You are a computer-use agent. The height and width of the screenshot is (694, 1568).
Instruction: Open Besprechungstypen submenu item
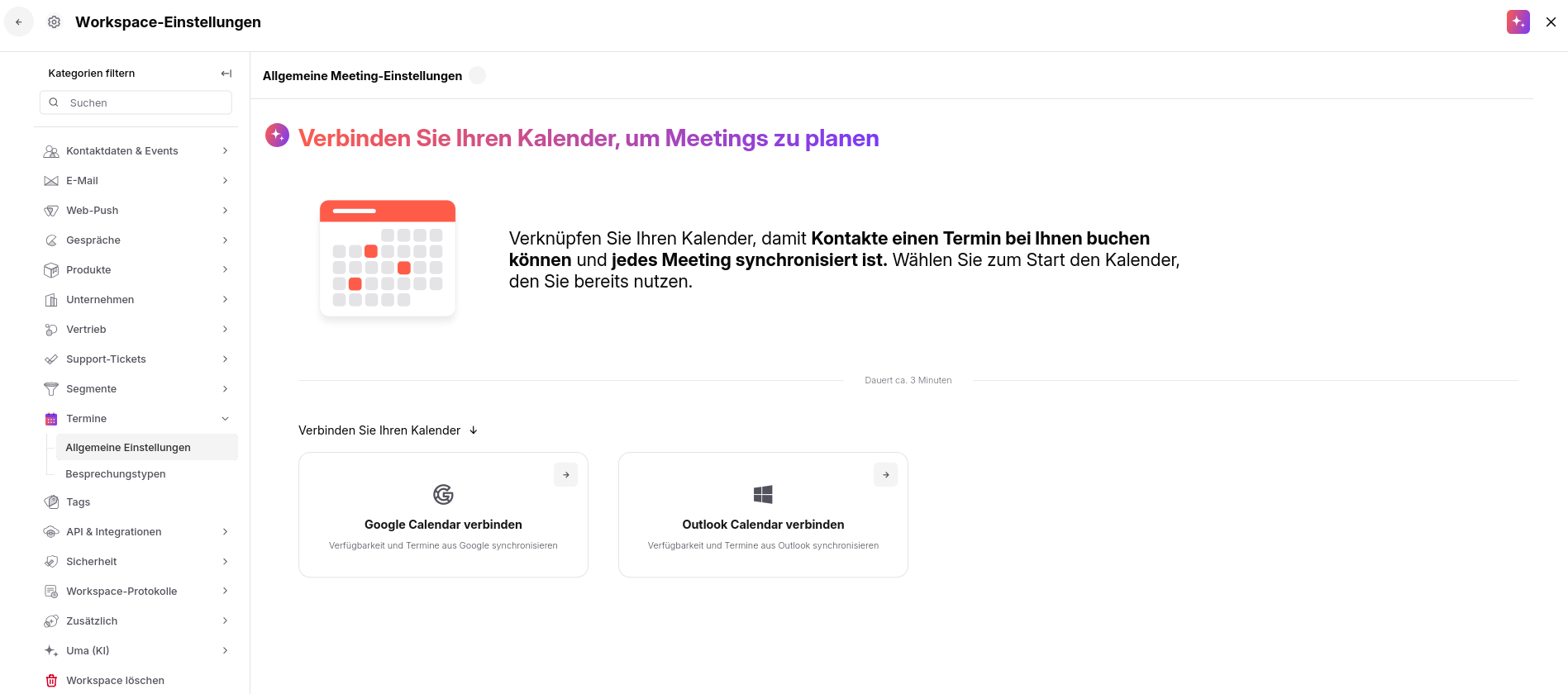(x=146, y=474)
